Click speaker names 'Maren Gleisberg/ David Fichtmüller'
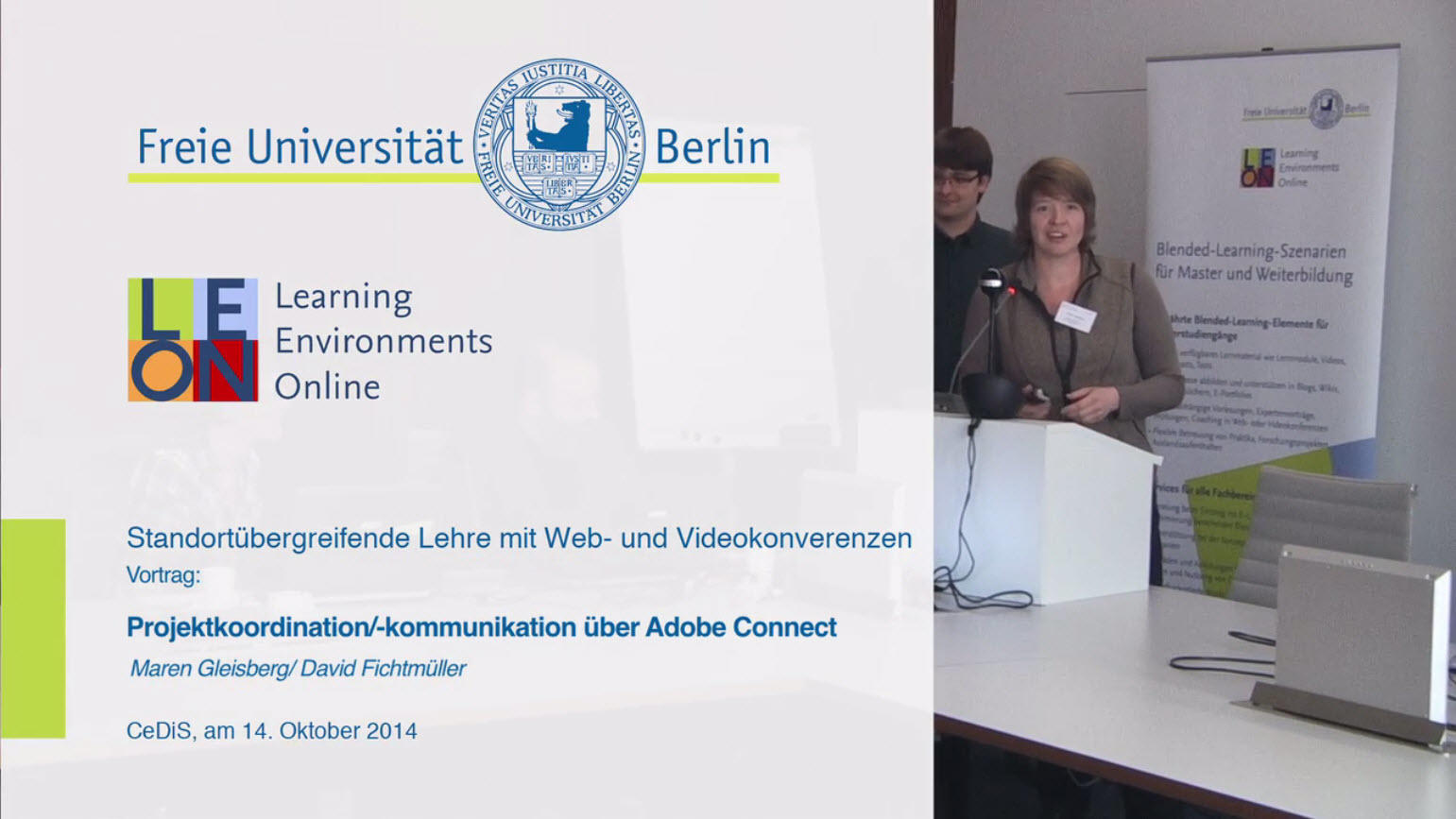 298,669
